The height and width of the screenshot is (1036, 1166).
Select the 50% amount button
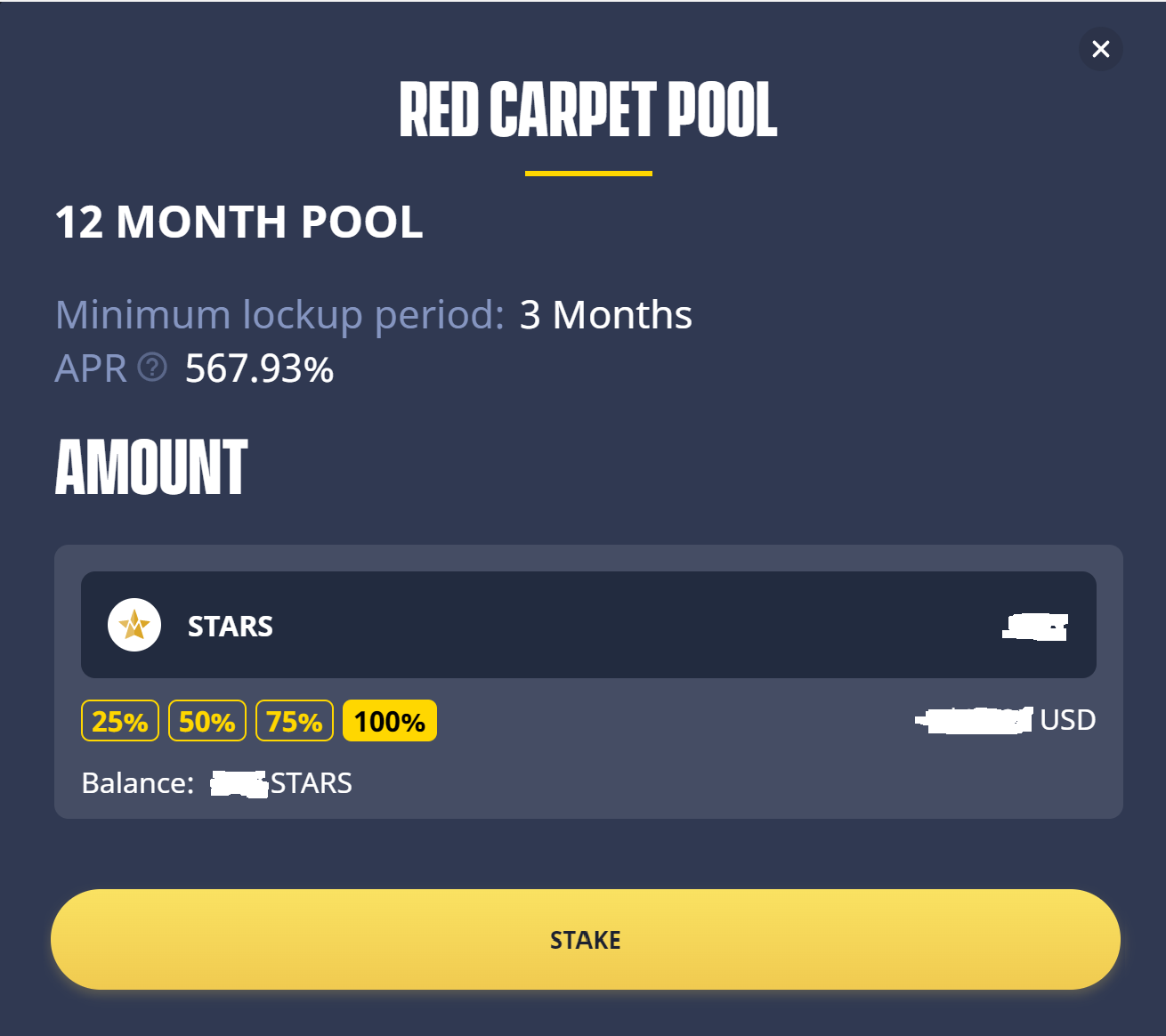[207, 721]
